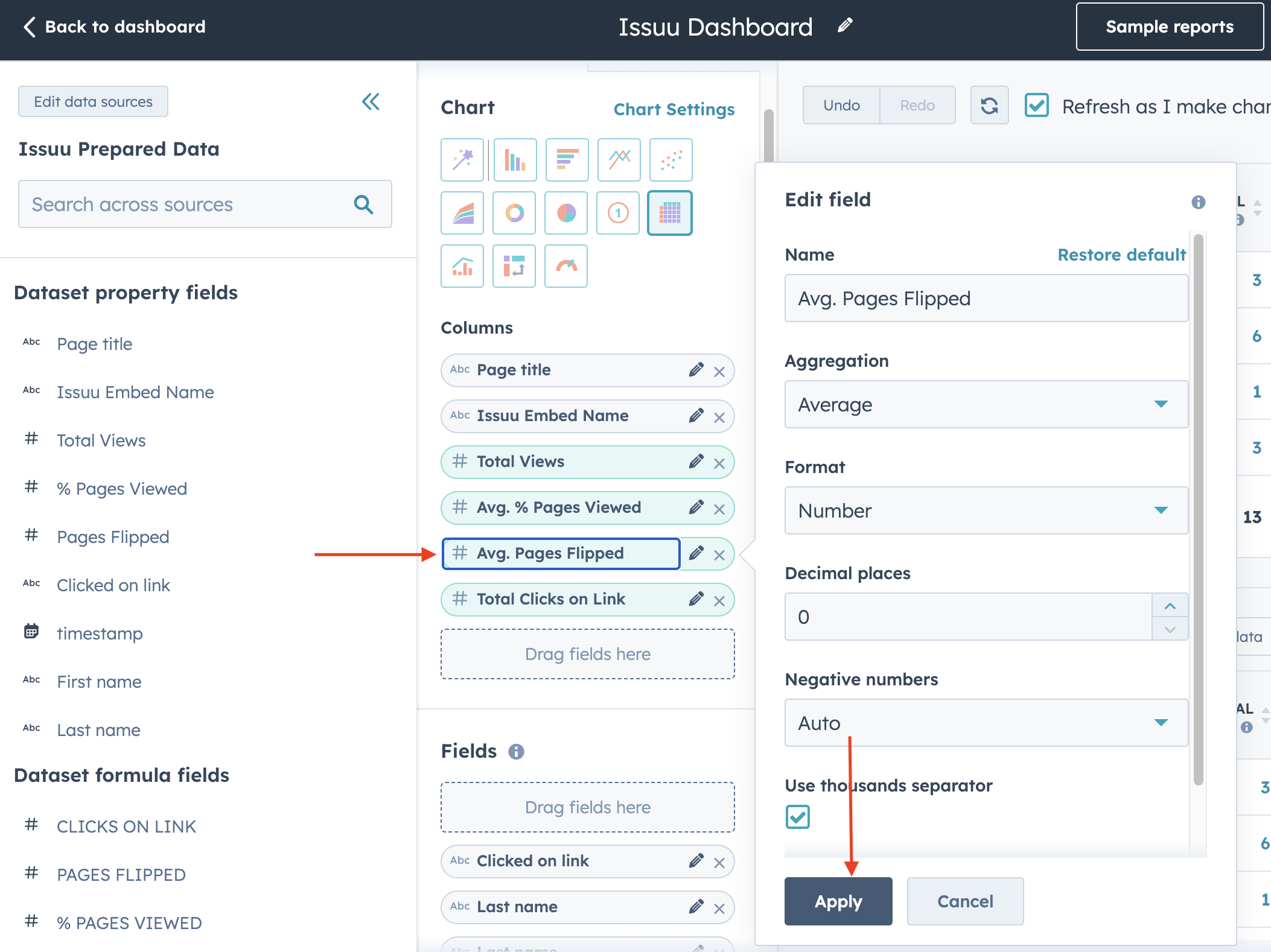Select Total Views property field
The width and height of the screenshot is (1271, 952).
(x=101, y=440)
